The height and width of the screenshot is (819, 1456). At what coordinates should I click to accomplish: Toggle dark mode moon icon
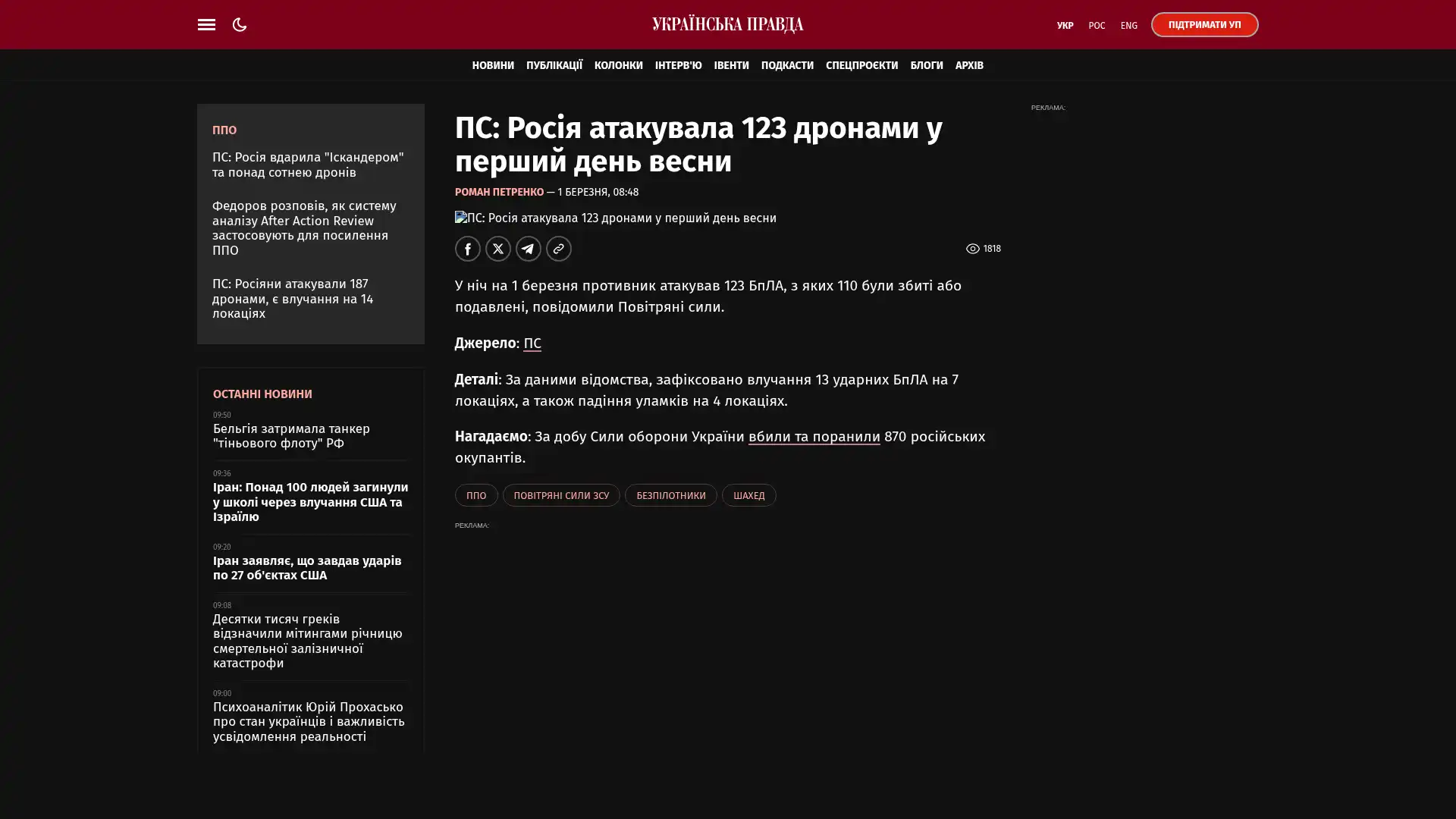[x=240, y=24]
